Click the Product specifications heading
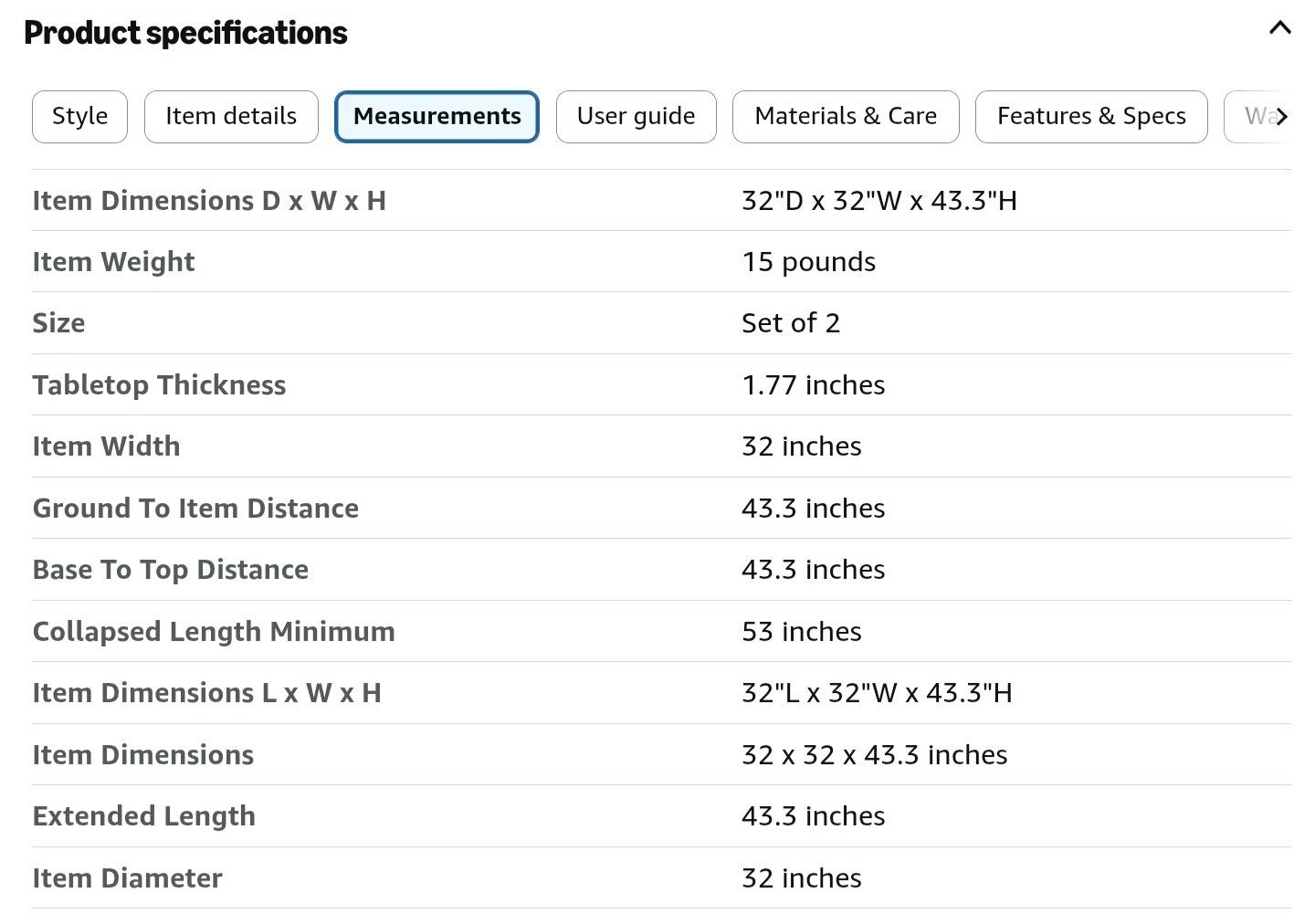This screenshot has width=1315, height=924. (185, 33)
